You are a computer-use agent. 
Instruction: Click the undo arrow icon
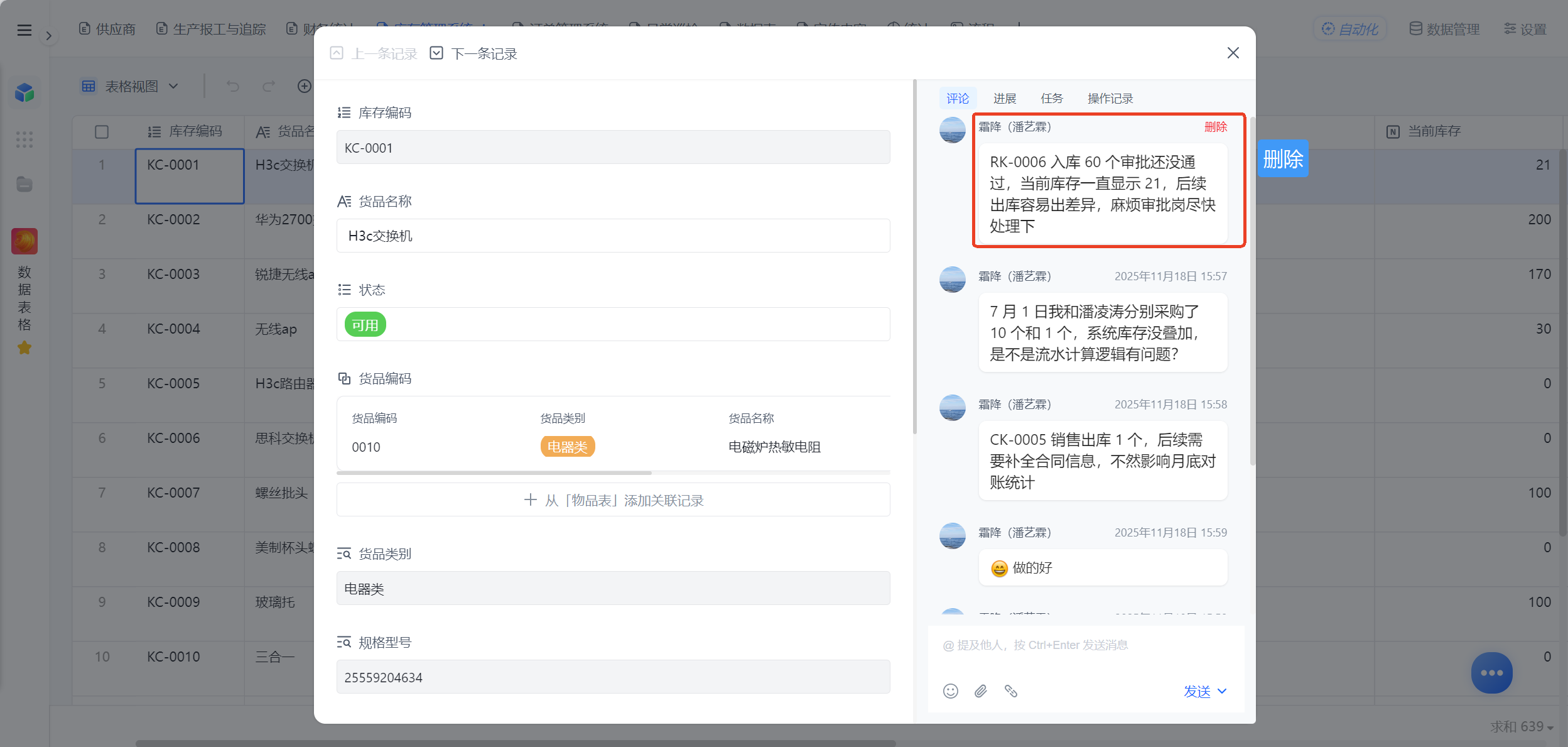(x=233, y=86)
